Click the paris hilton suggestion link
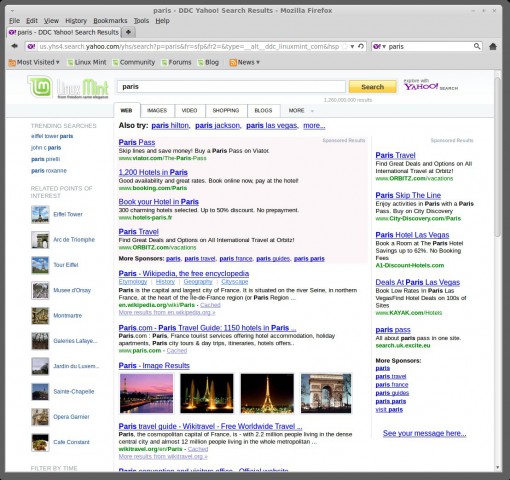Viewport: 510px width, 480px height. (x=170, y=126)
